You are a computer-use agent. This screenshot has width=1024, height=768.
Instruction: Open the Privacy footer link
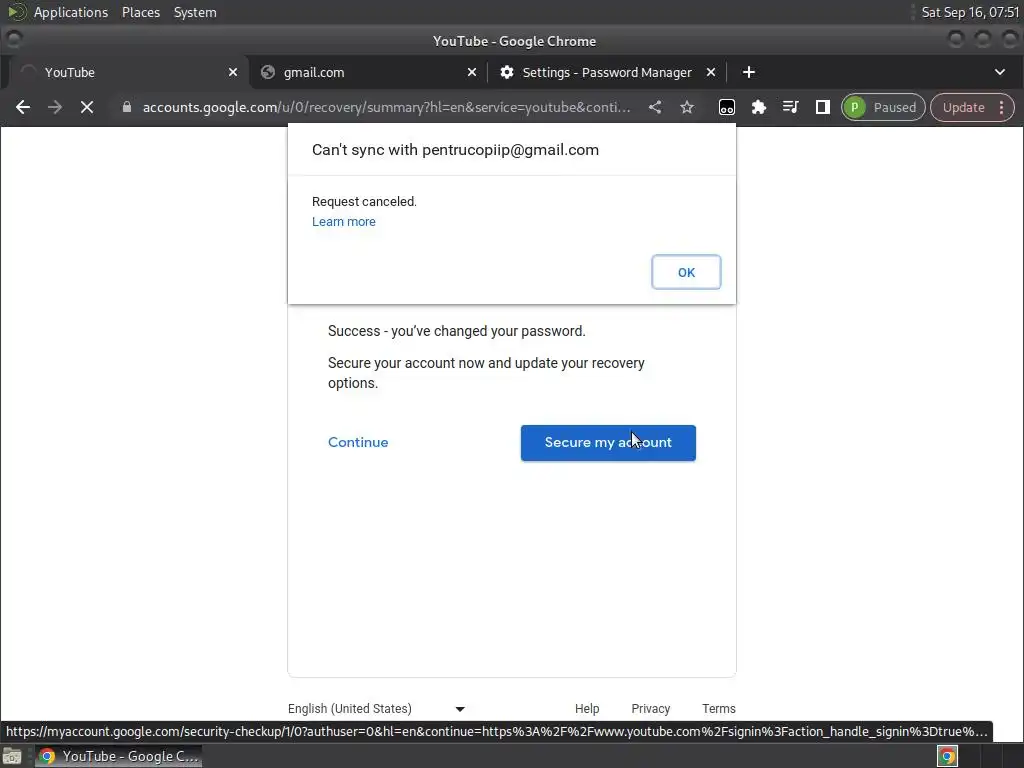[x=650, y=709]
